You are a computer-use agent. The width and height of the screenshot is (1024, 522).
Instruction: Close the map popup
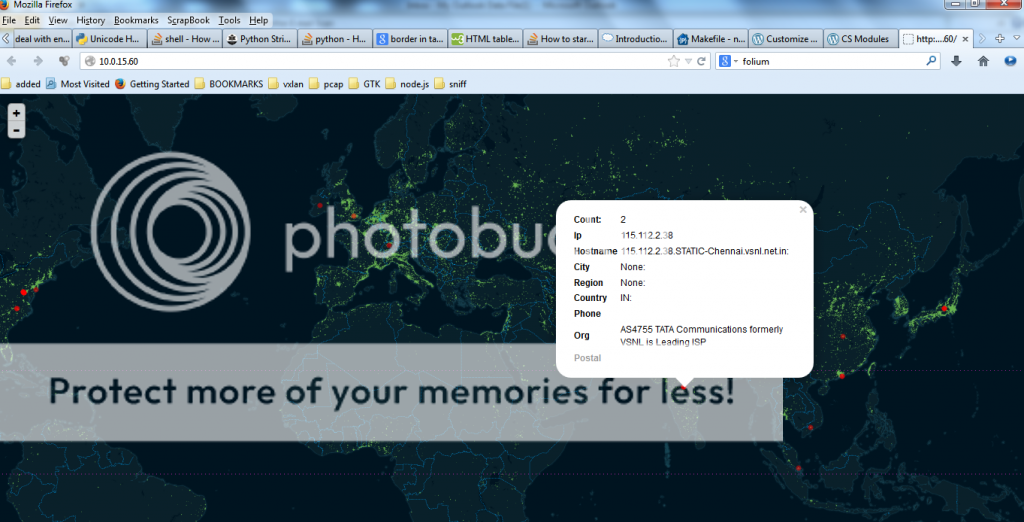click(x=802, y=210)
